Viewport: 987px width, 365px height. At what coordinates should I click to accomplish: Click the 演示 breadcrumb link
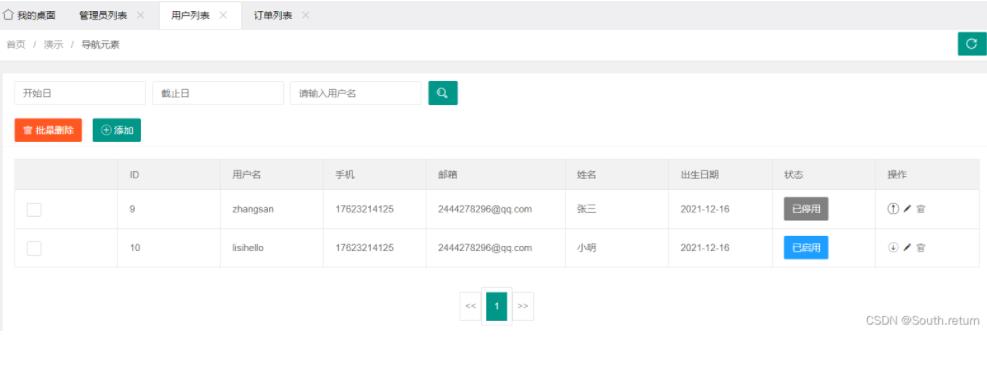[54, 45]
